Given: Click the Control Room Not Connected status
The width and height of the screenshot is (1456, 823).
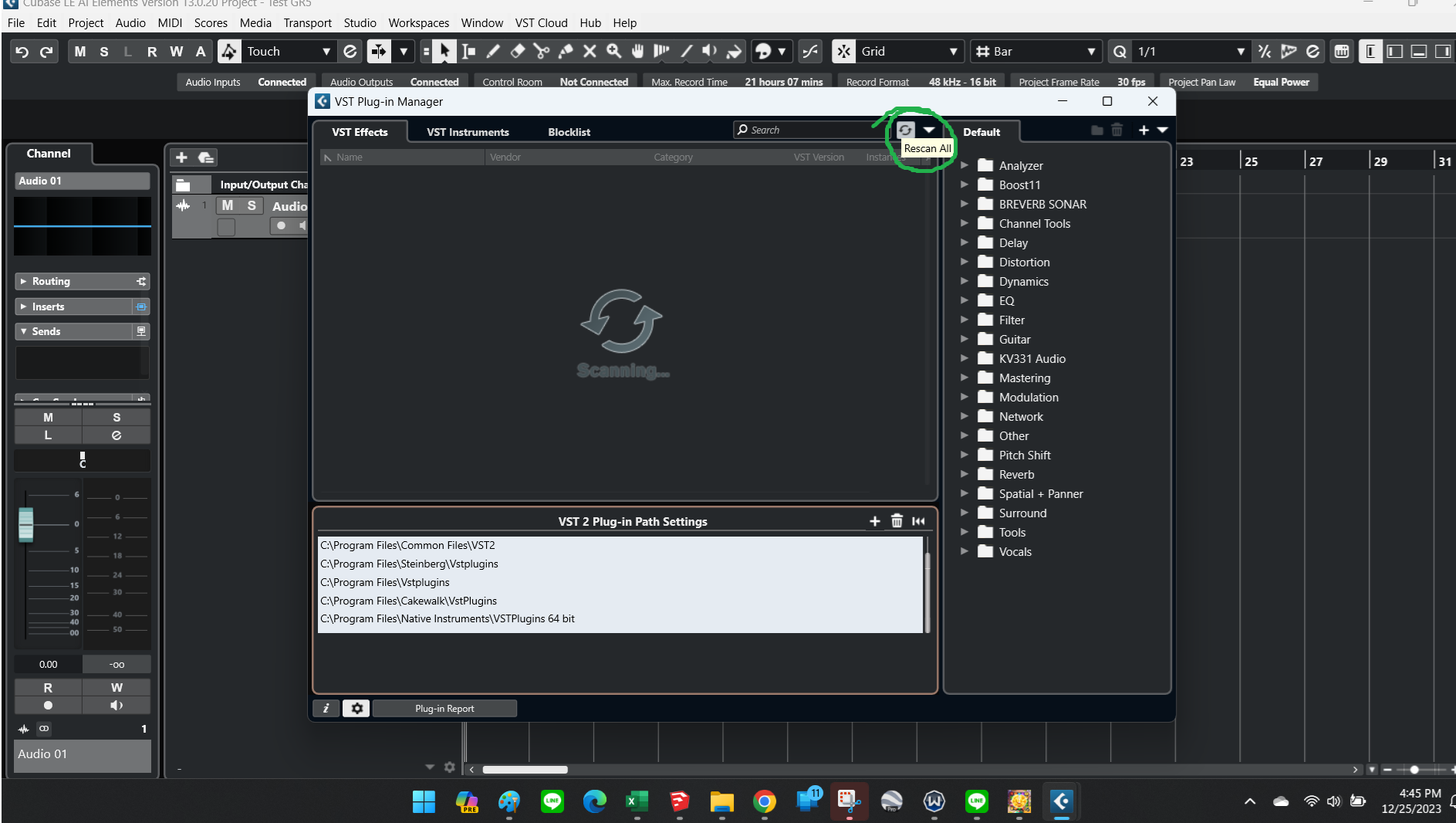Looking at the screenshot, I should 555,82.
